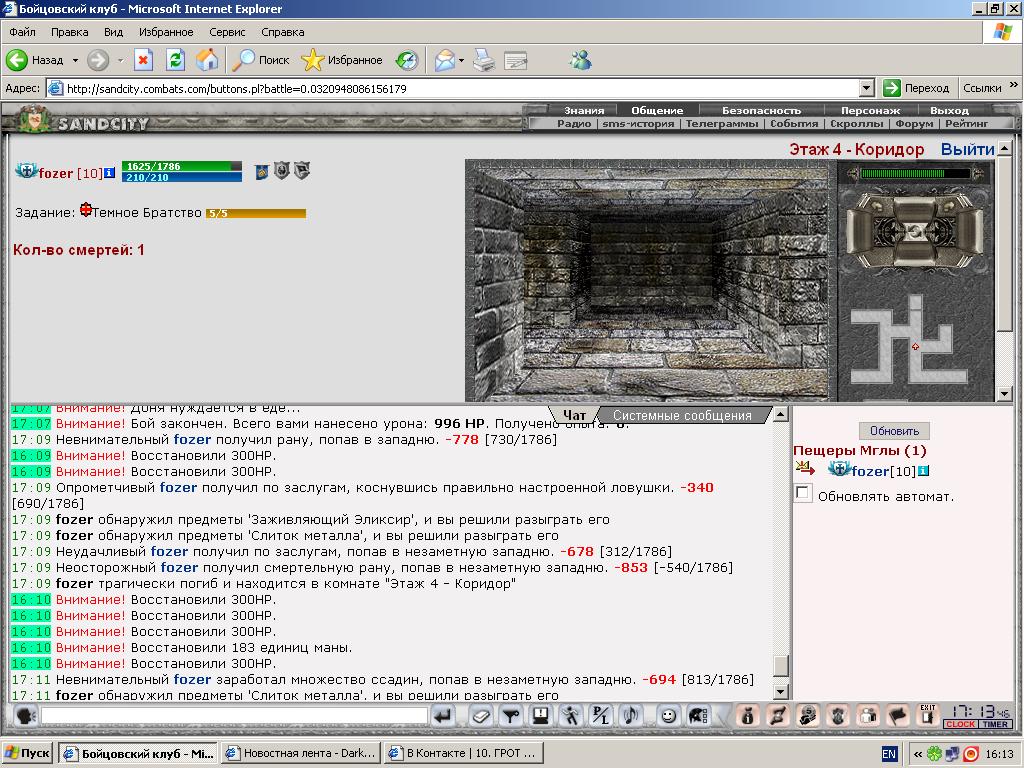Click the Выйти link
This screenshot has height=768, width=1024.
967,150
